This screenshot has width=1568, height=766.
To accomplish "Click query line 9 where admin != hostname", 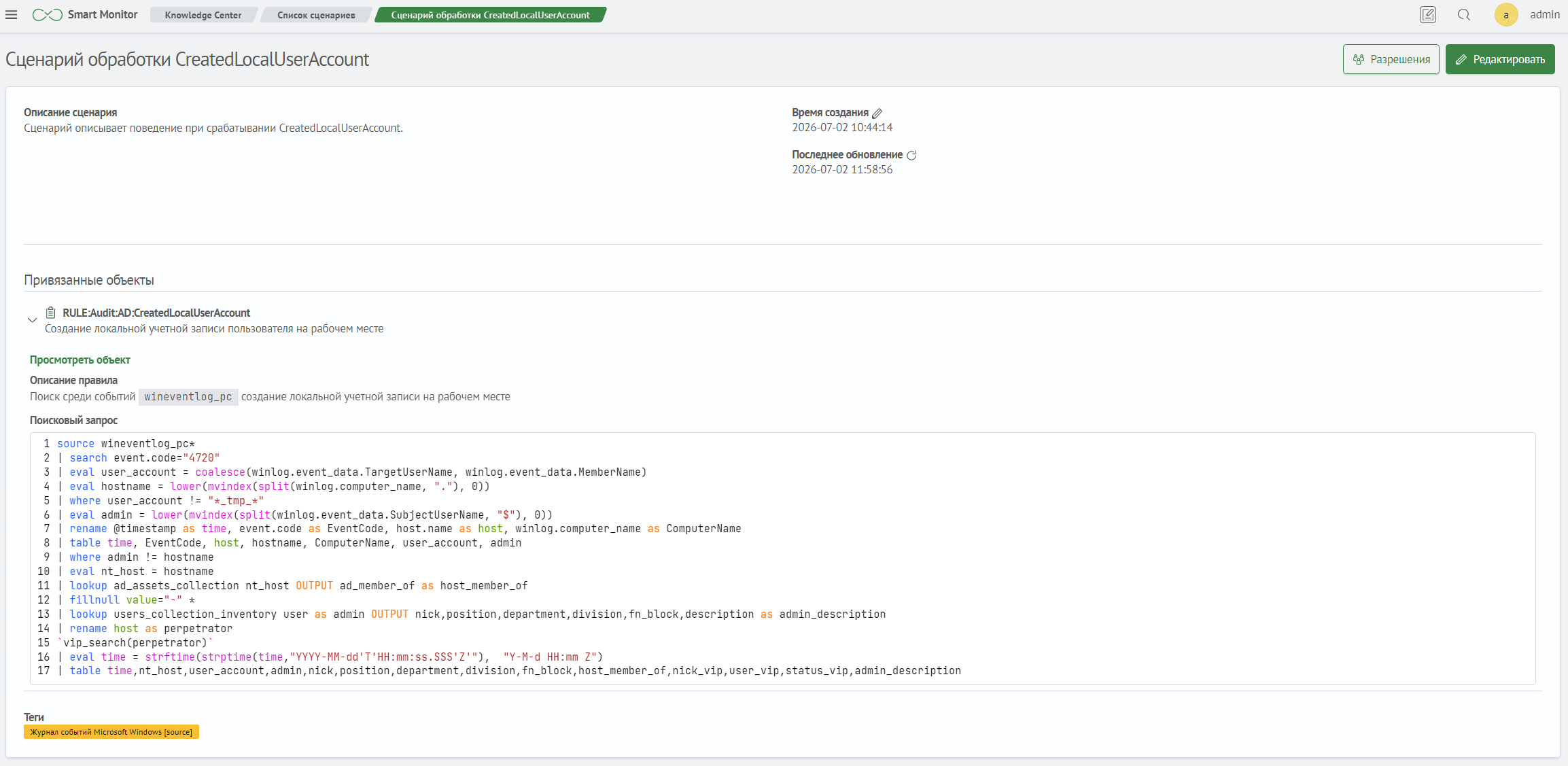I will (135, 557).
